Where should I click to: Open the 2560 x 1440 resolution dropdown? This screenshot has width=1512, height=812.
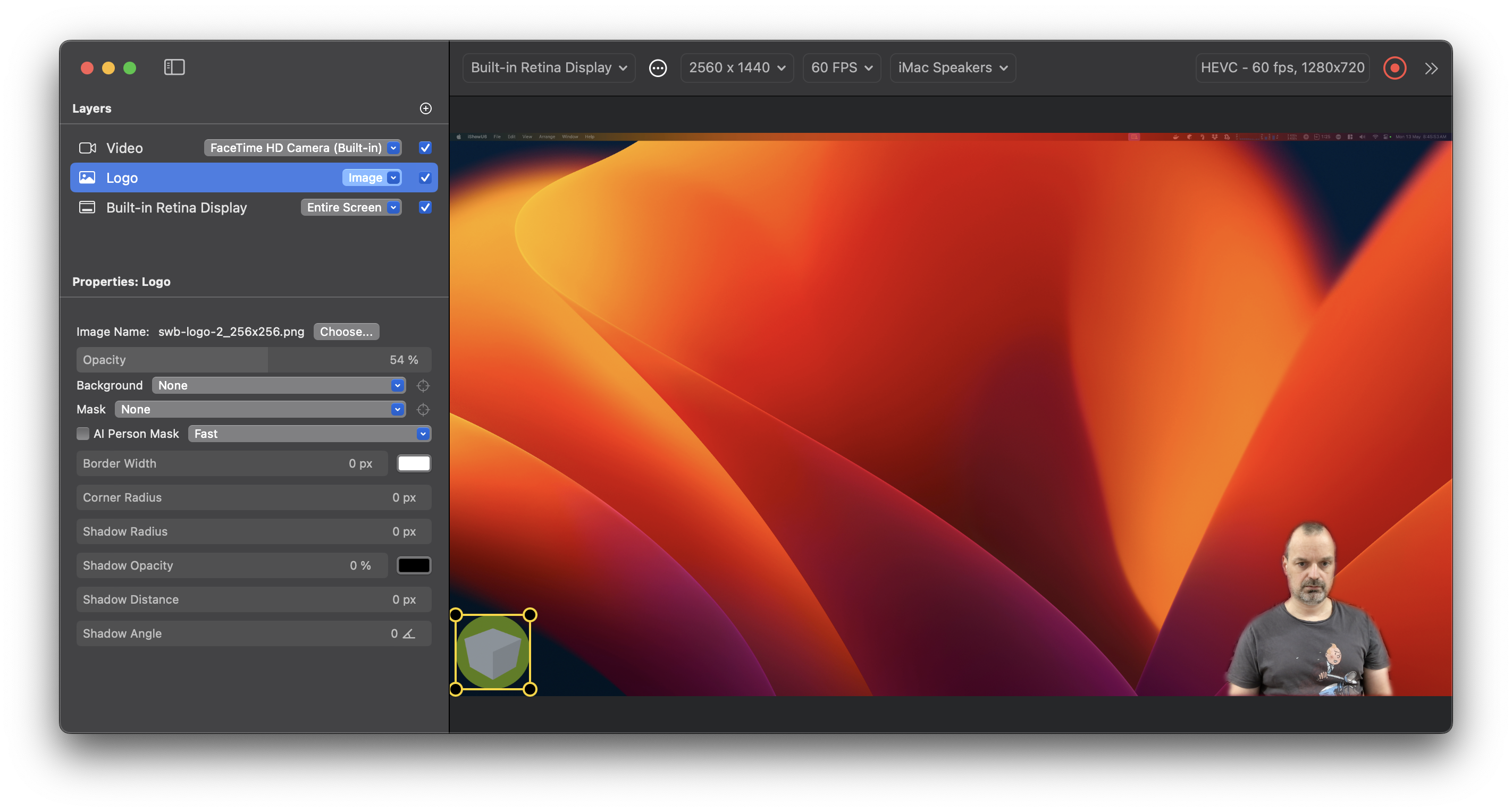click(x=737, y=68)
